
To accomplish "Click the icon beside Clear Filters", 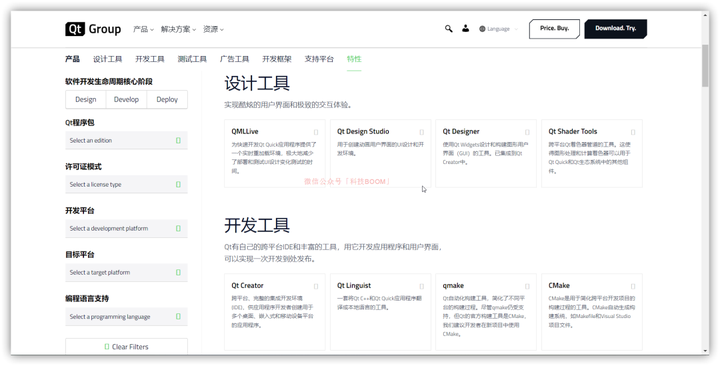I will pyautogui.click(x=107, y=347).
